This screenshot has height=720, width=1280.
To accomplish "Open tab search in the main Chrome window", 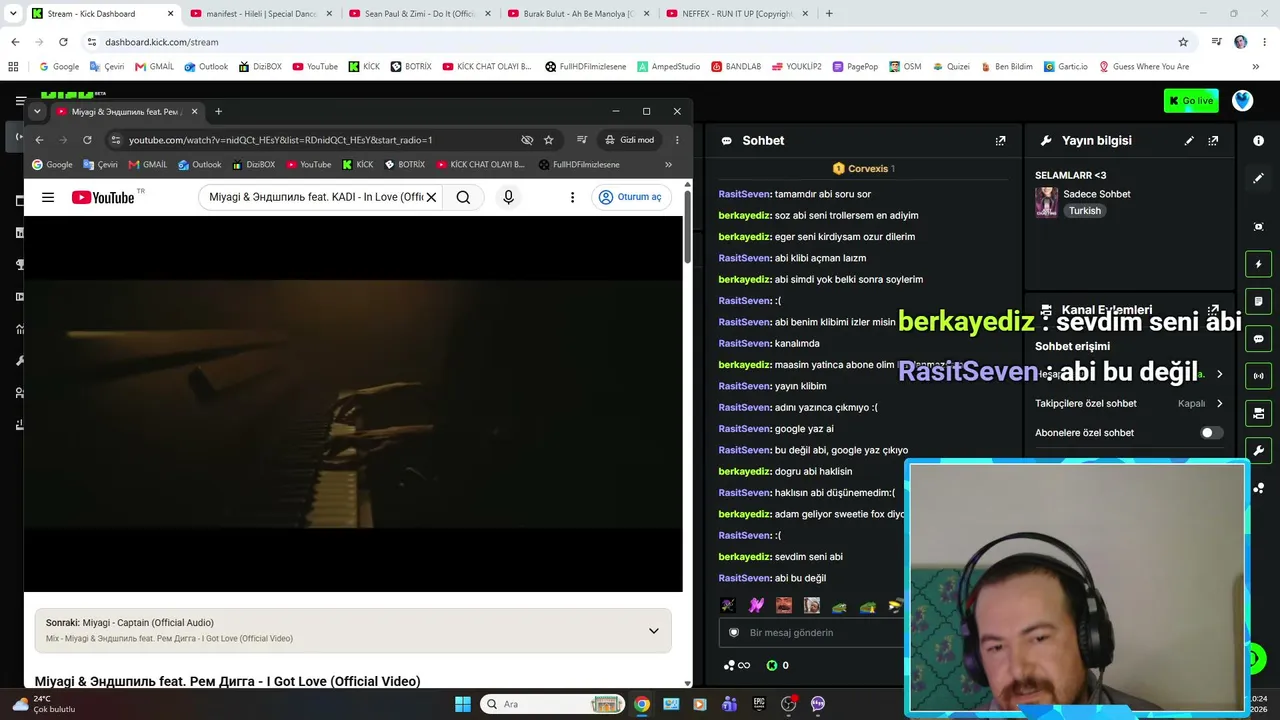I will coord(13,14).
